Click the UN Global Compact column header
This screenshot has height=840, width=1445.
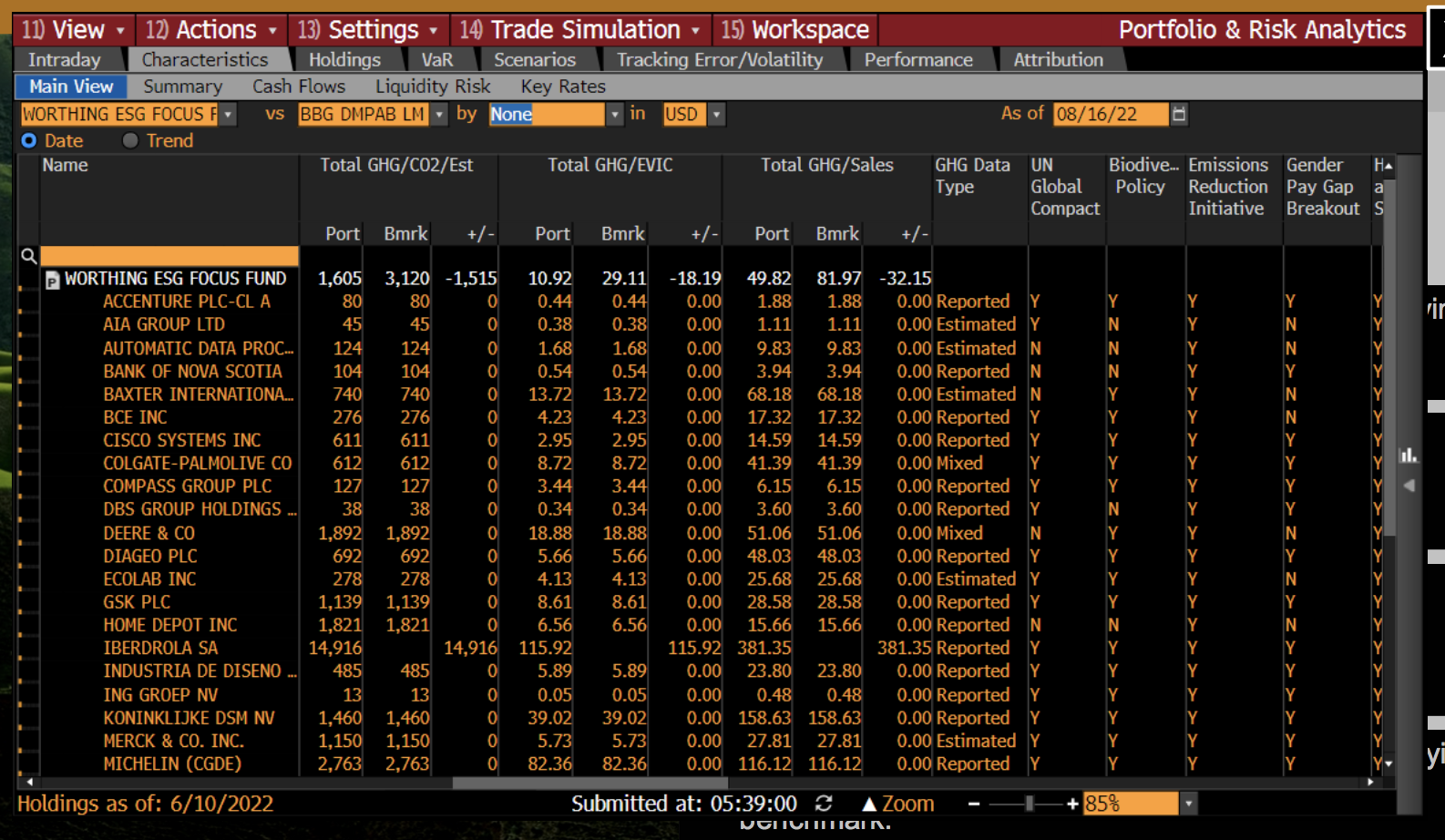(1065, 187)
